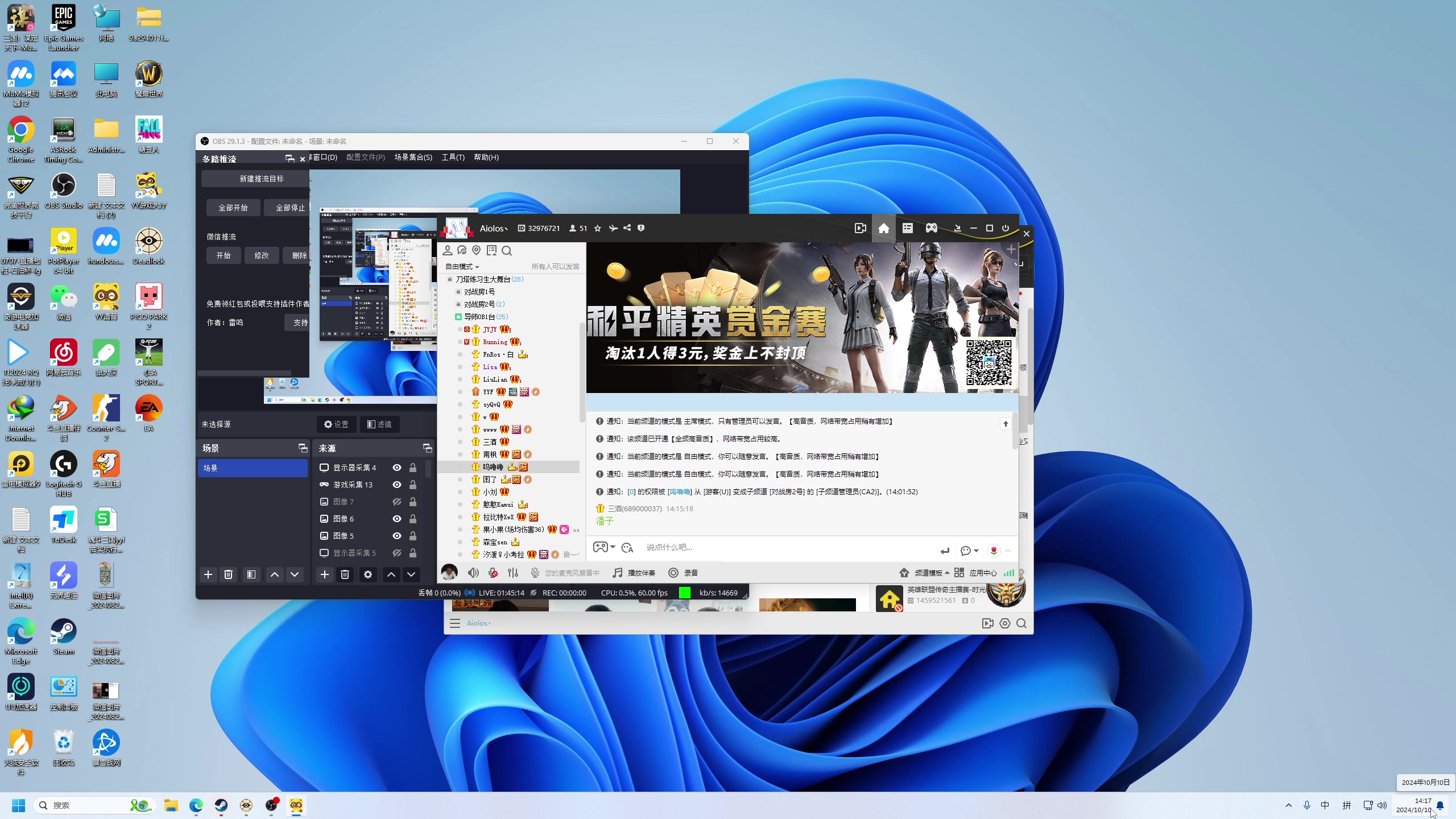Move OBS source up arrow
Screen dimensions: 1456x819
click(391, 574)
